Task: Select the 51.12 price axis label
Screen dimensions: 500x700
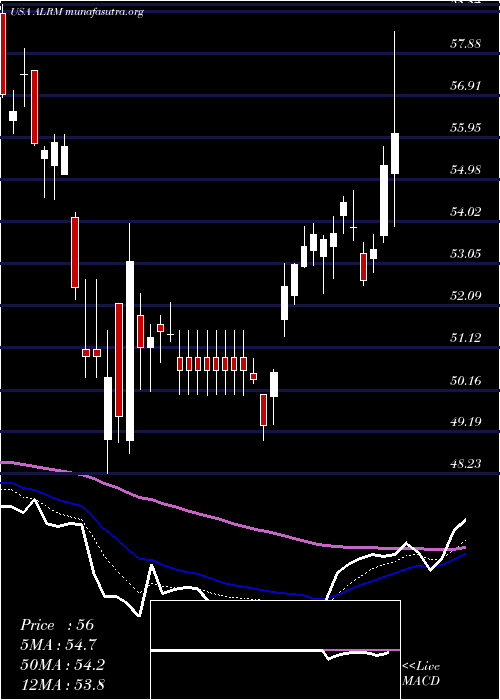Action: click(465, 338)
